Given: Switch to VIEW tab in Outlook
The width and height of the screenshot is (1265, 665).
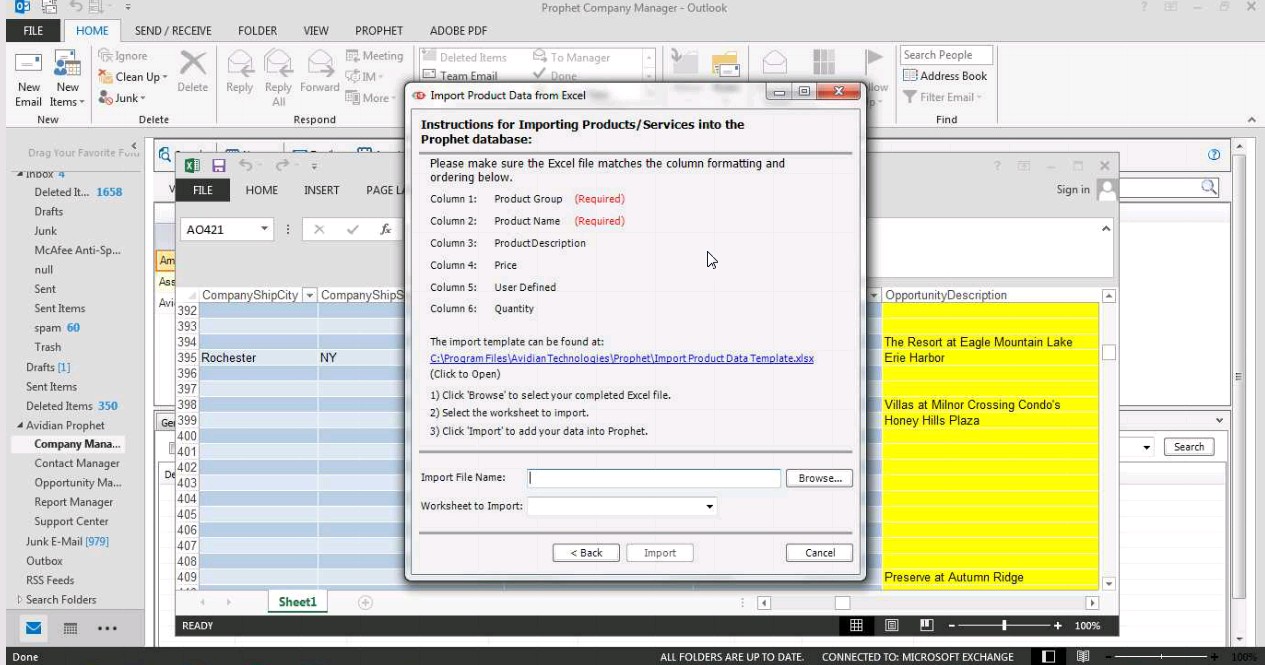Looking at the screenshot, I should [316, 31].
